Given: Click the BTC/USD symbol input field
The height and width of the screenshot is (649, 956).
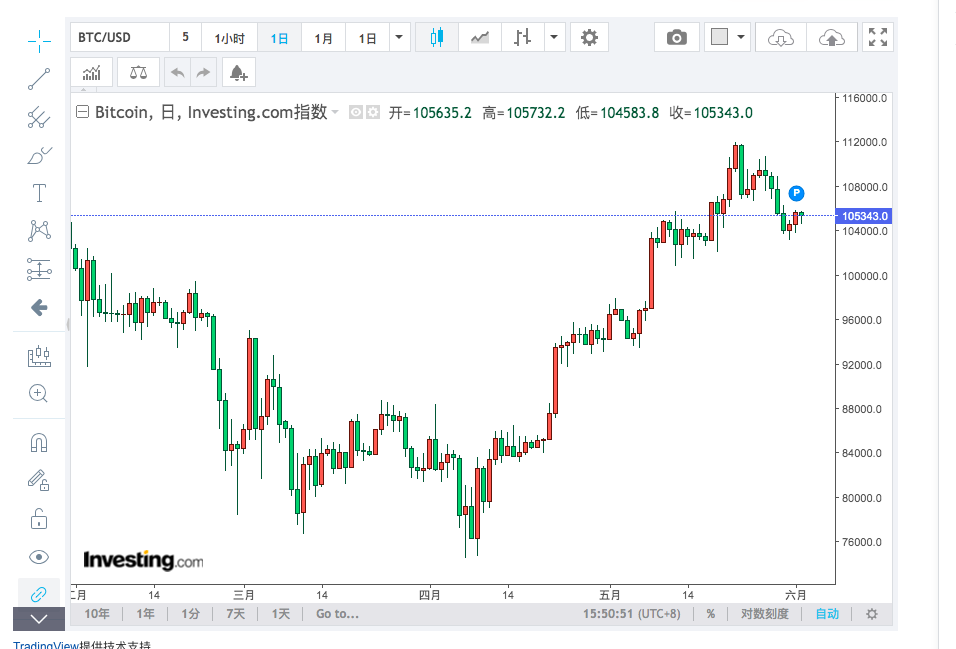Looking at the screenshot, I should tap(118, 38).
